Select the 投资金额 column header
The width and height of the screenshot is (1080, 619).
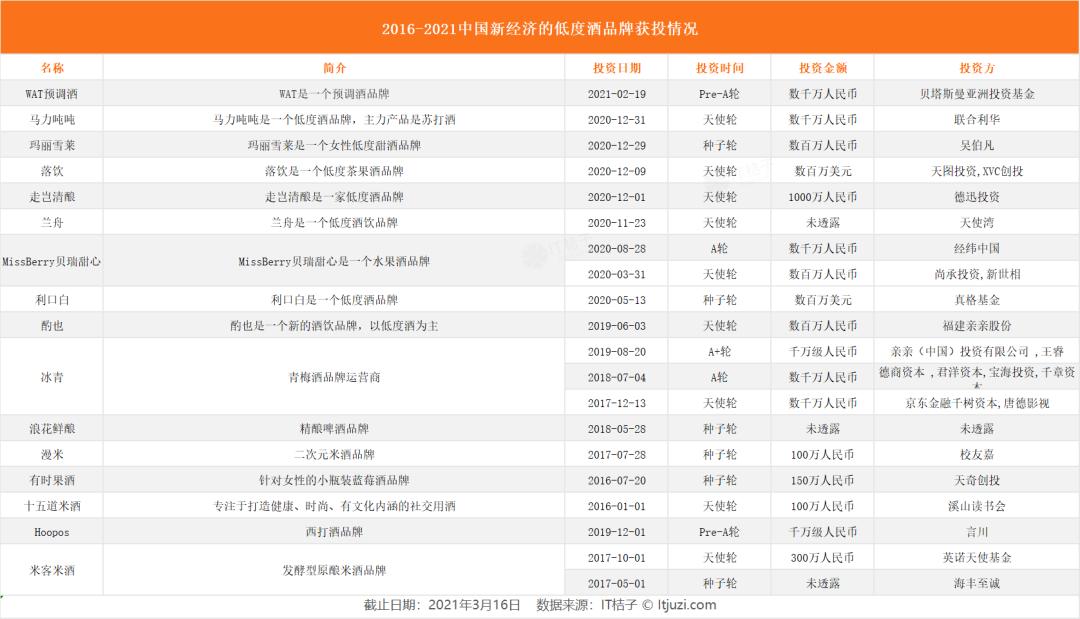click(x=822, y=67)
